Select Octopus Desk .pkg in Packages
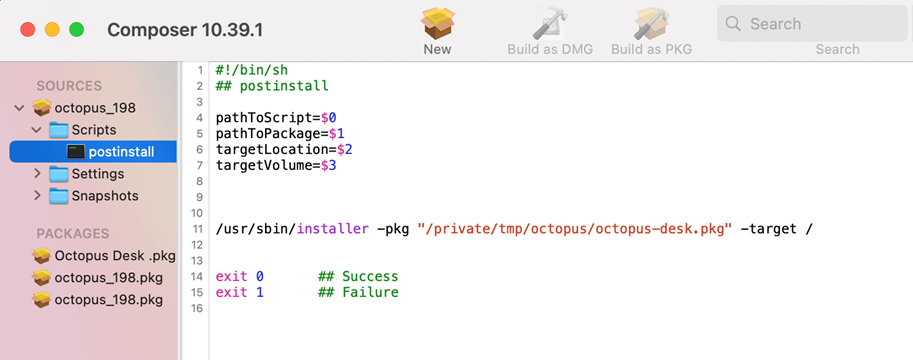Screen dimensions: 913x360 [x=115, y=256]
